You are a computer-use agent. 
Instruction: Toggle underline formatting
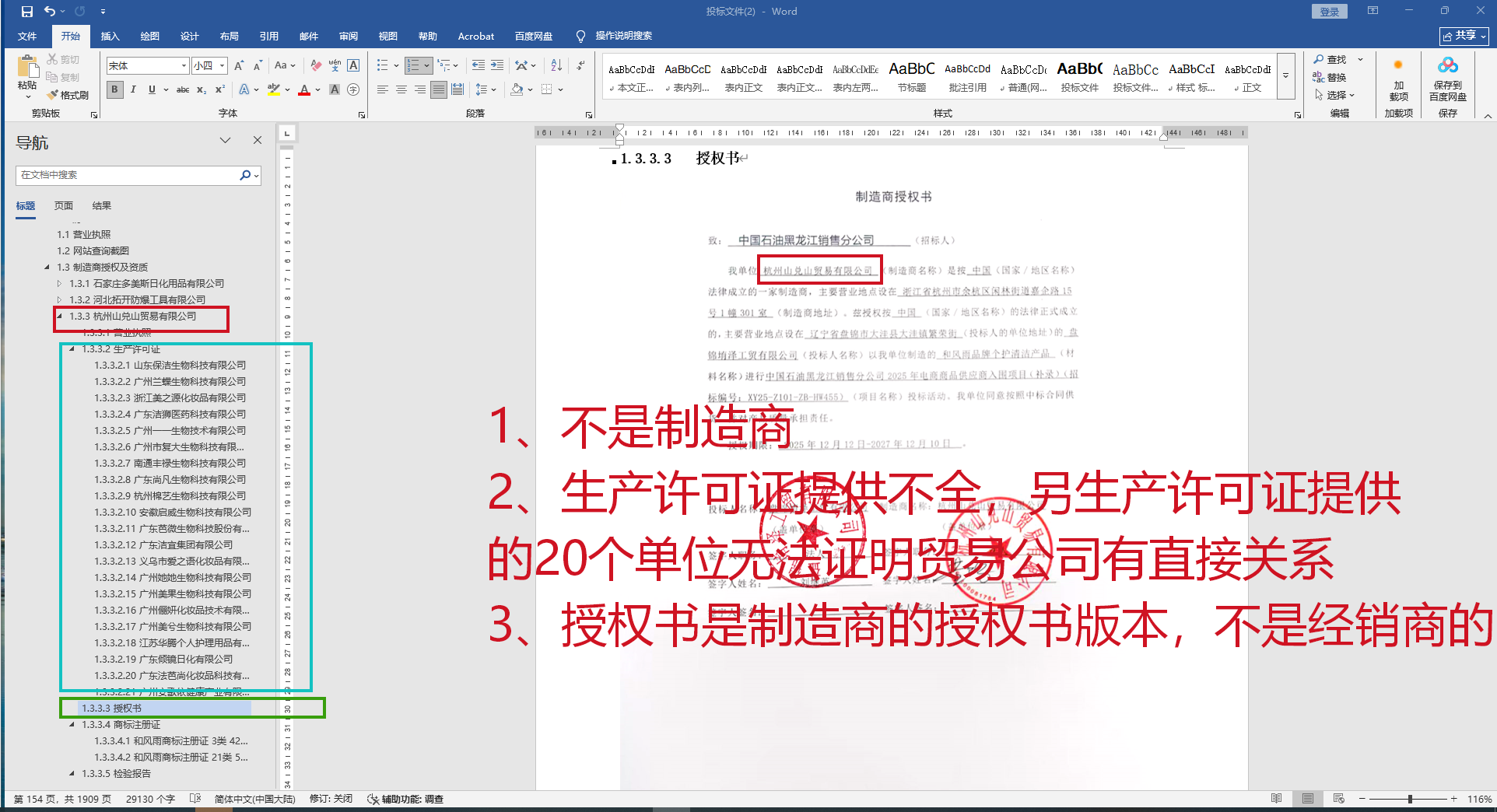coord(152,89)
